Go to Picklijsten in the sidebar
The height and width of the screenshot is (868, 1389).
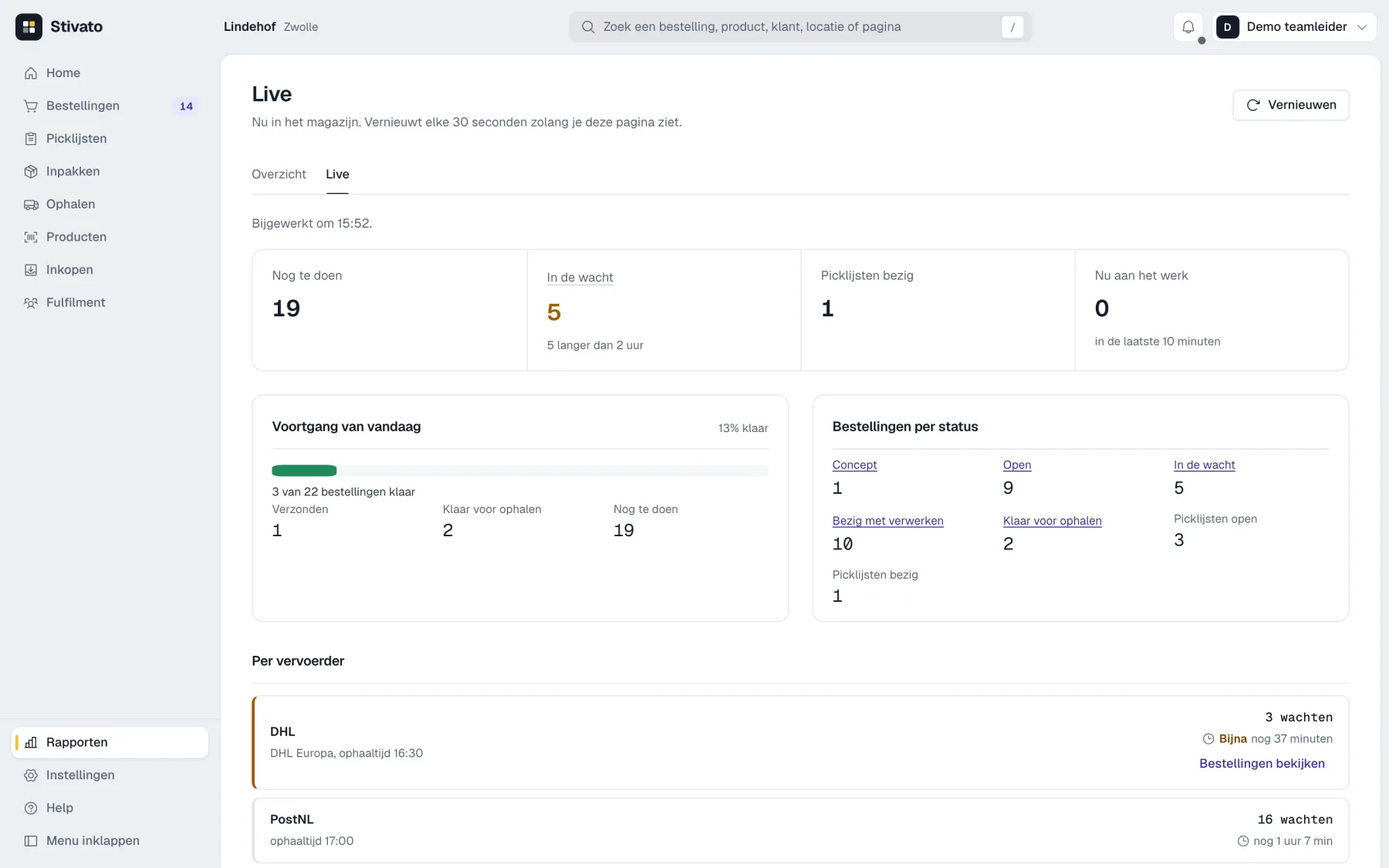pos(110,139)
